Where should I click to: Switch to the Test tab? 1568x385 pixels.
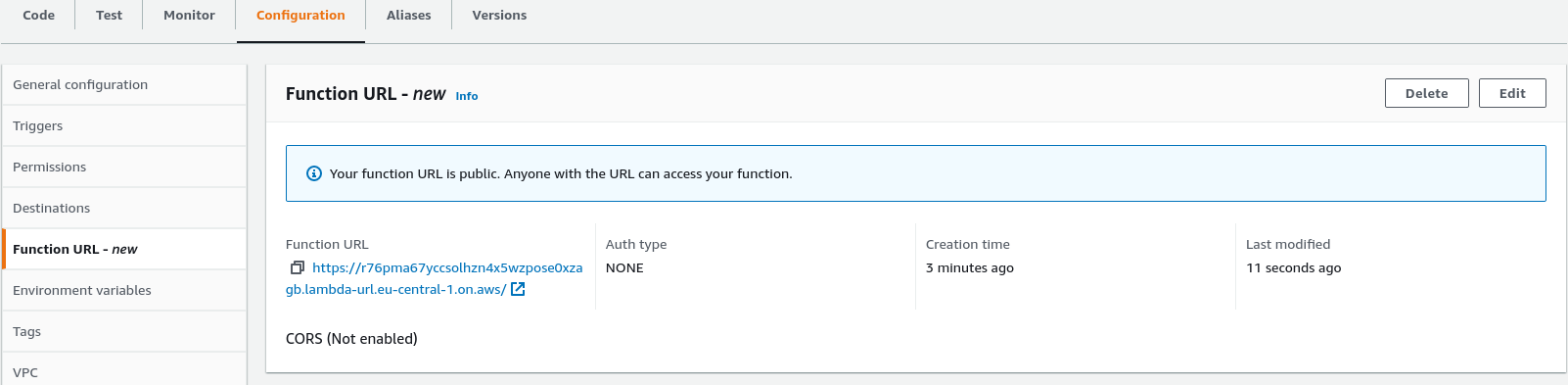(x=109, y=15)
